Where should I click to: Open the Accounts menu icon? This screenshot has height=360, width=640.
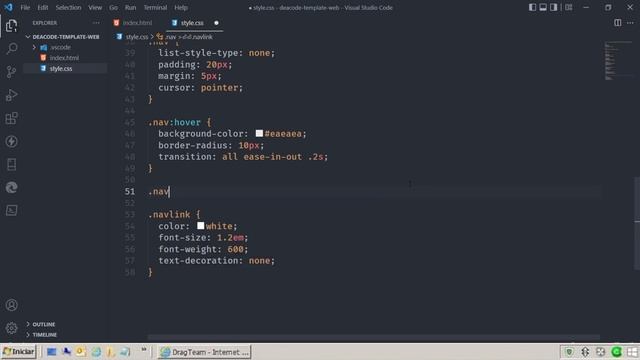11,305
